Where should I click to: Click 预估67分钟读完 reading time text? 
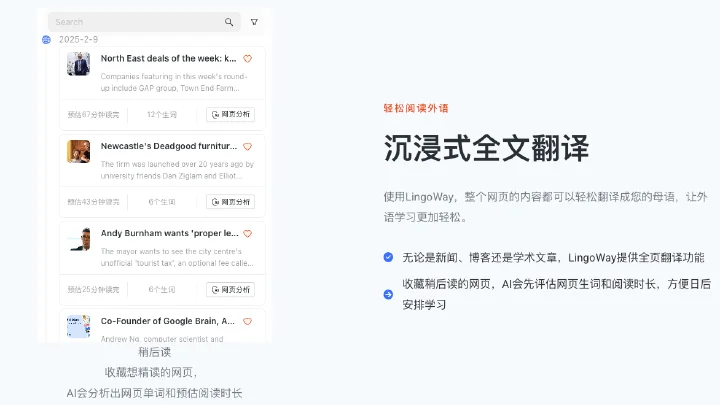93,115
